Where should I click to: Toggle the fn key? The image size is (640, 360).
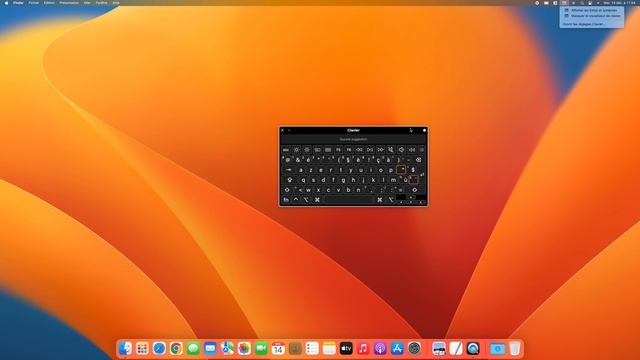286,200
